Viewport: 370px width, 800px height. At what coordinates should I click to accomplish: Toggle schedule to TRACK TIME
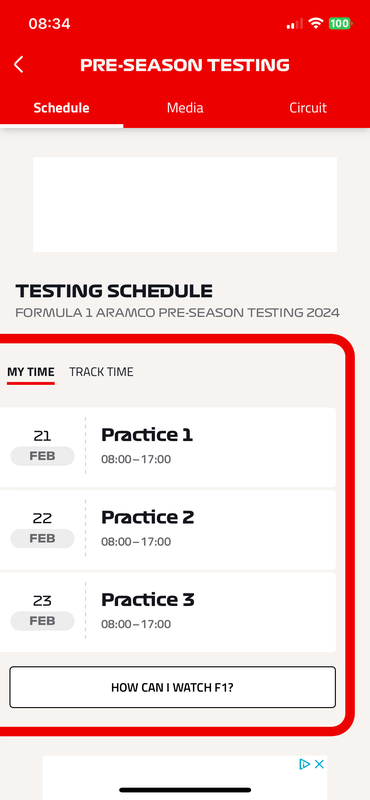pos(101,372)
